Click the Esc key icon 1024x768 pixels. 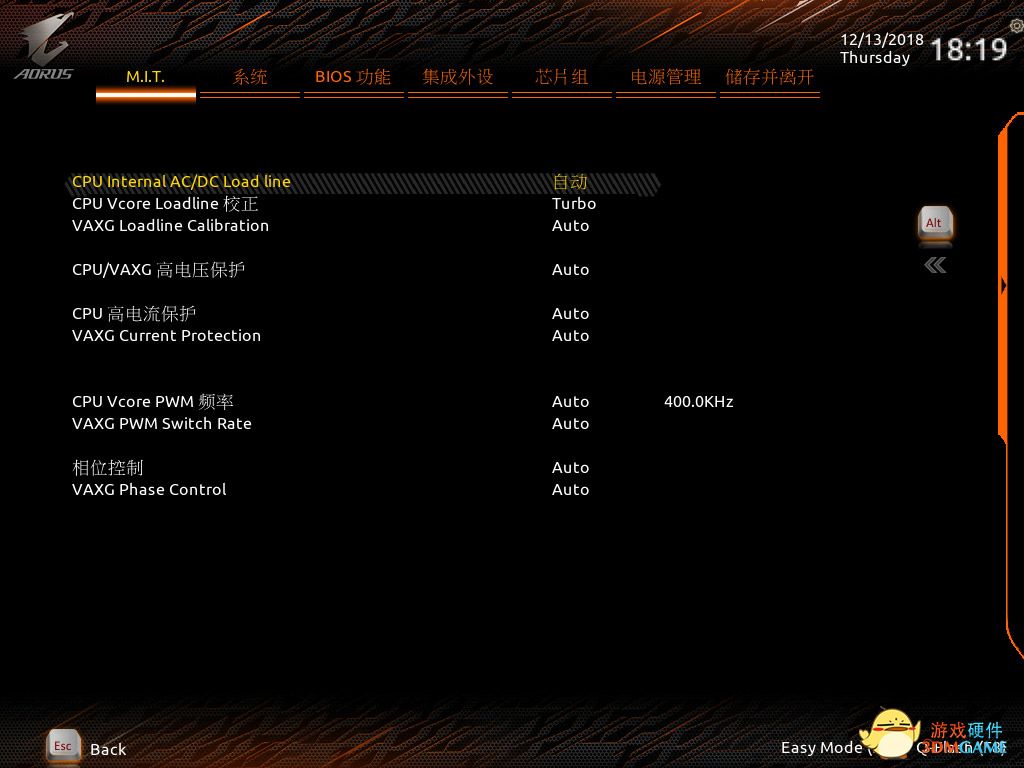(x=63, y=746)
